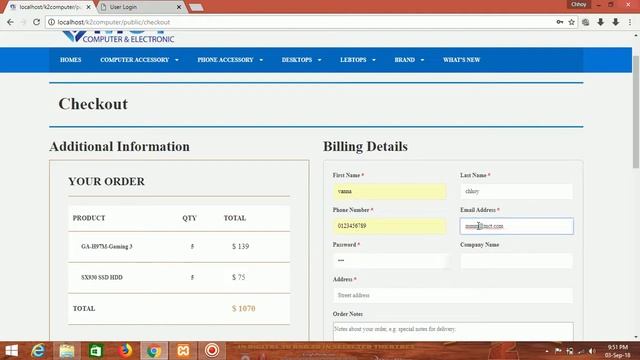Image resolution: width=640 pixels, height=360 pixels.
Task: Click the URL address bar
Action: point(302,22)
